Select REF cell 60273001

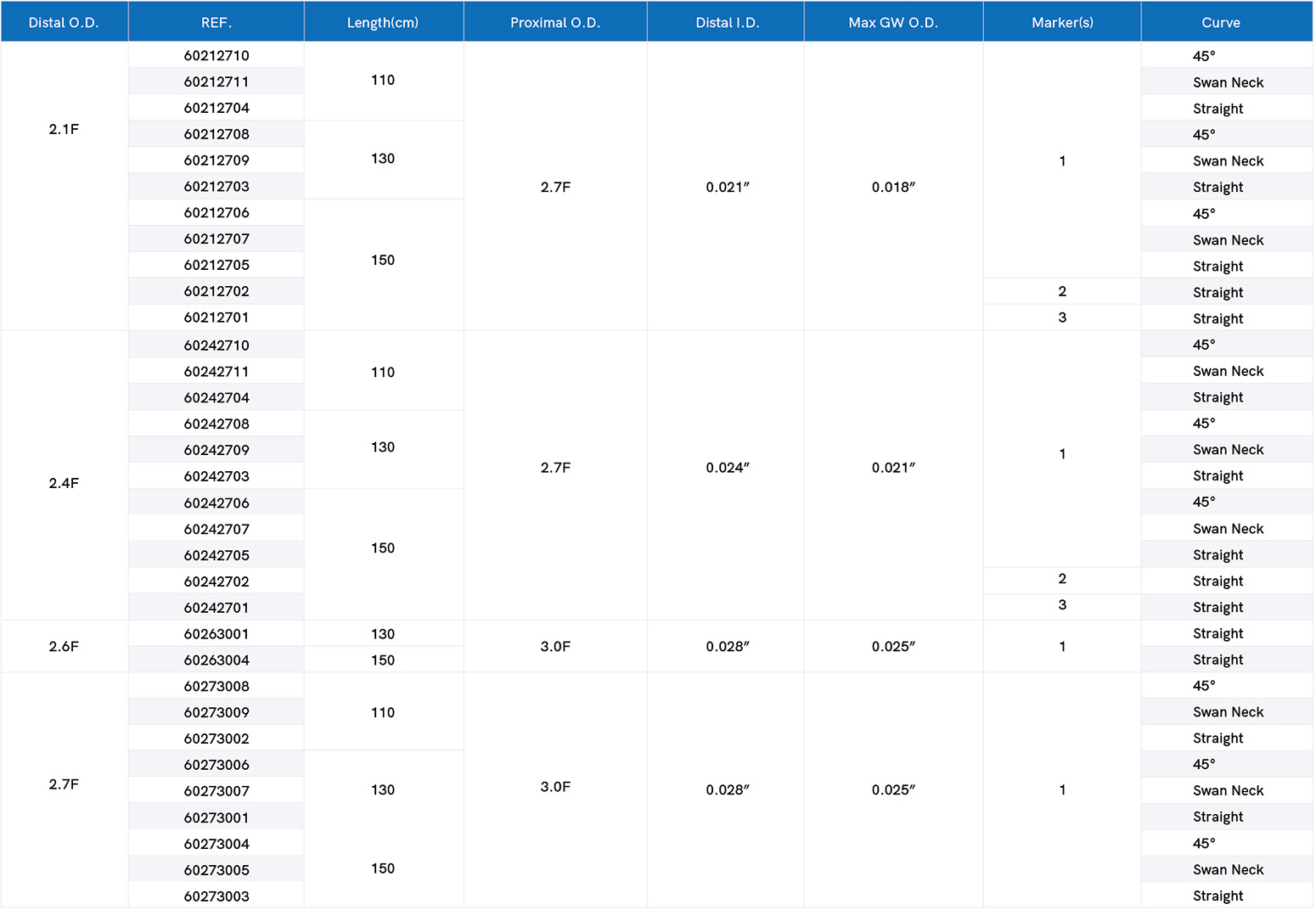click(x=217, y=818)
